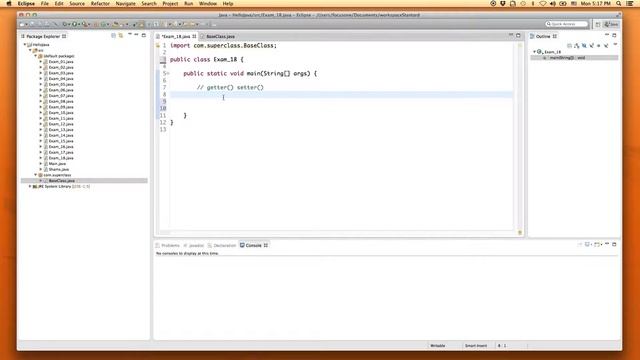Close the Exam_18.java editor tab

point(194,36)
